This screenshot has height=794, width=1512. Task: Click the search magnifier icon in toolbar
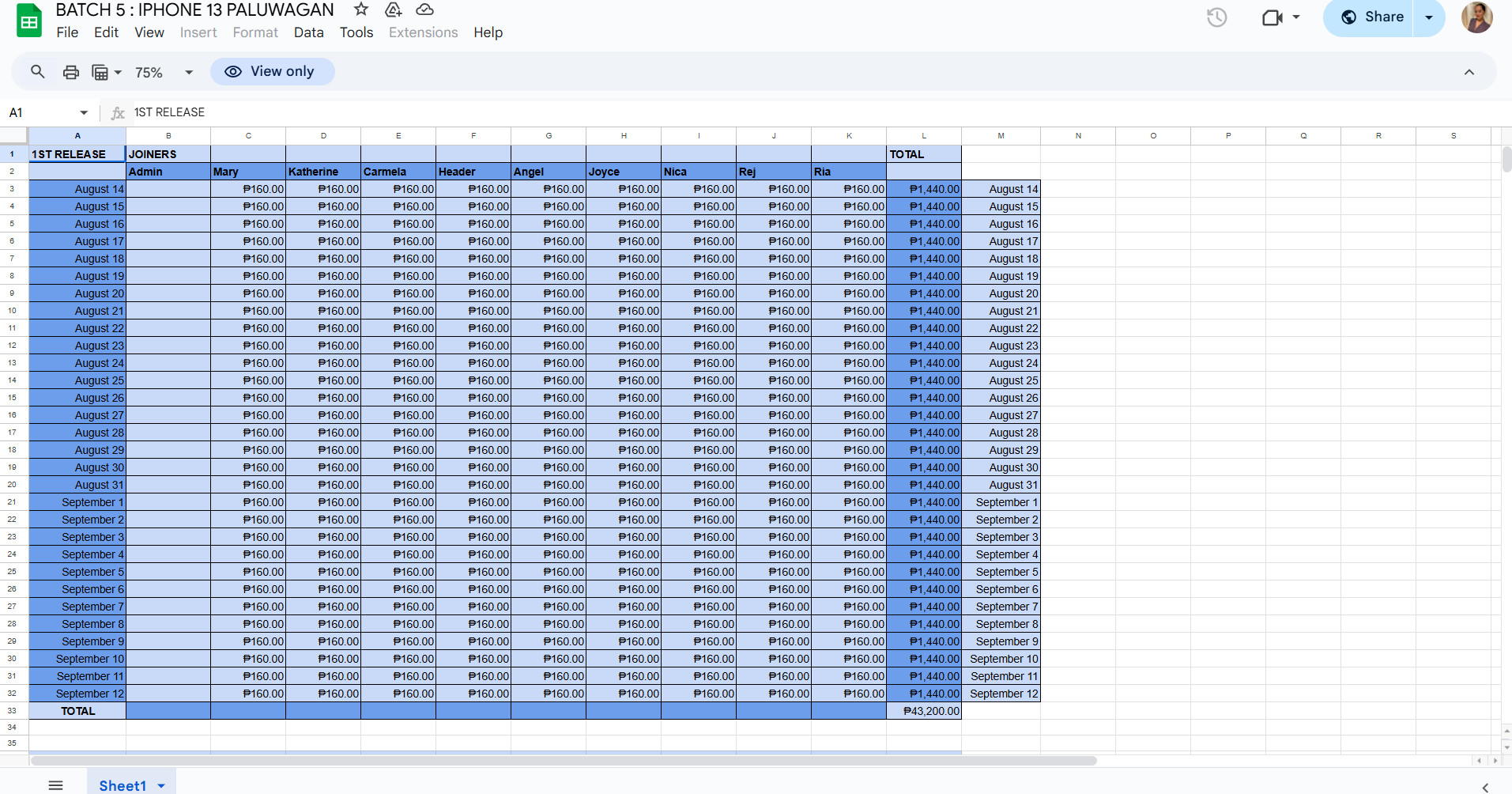coord(37,72)
